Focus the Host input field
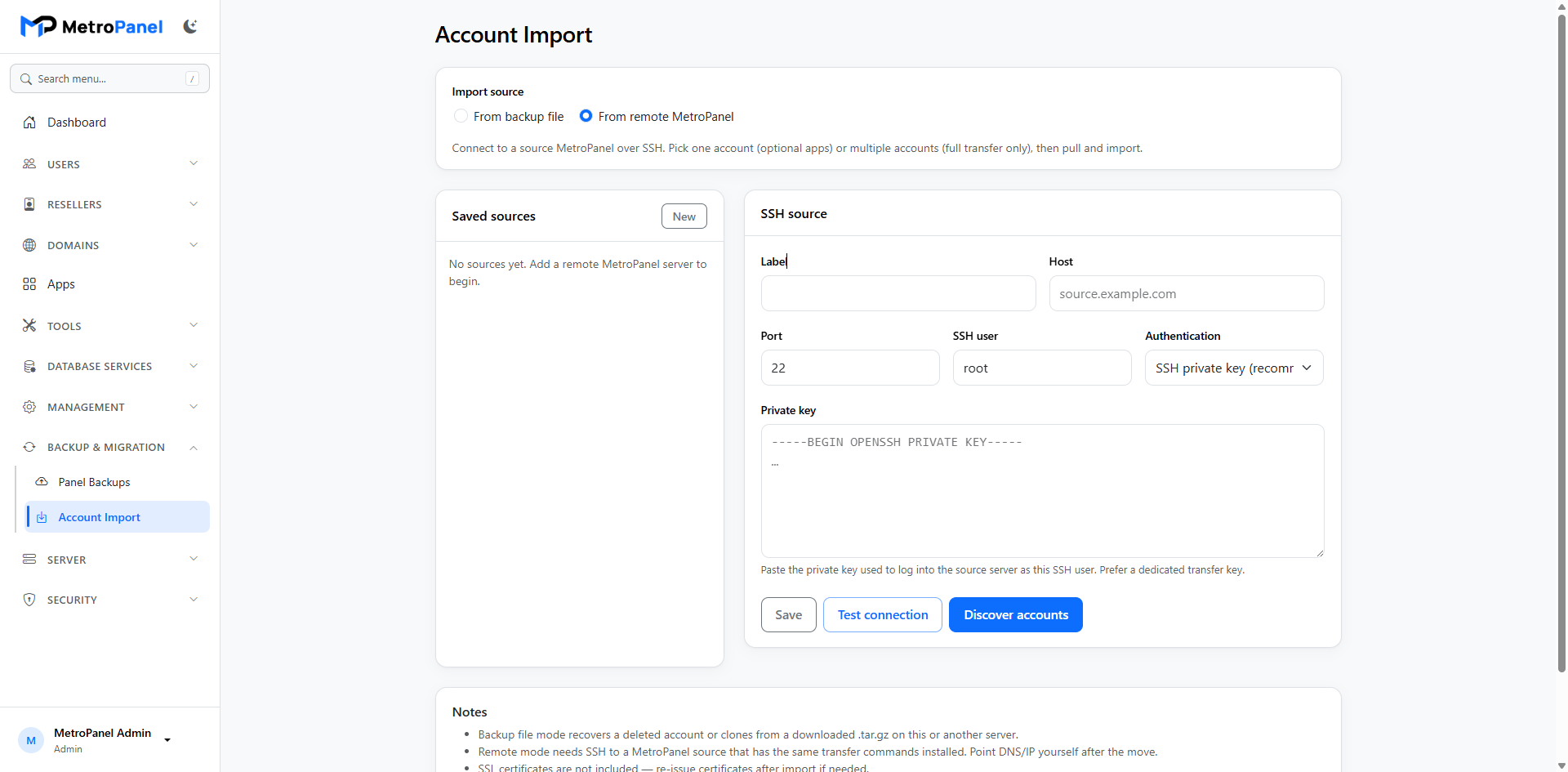The image size is (1568, 772). click(x=1187, y=293)
